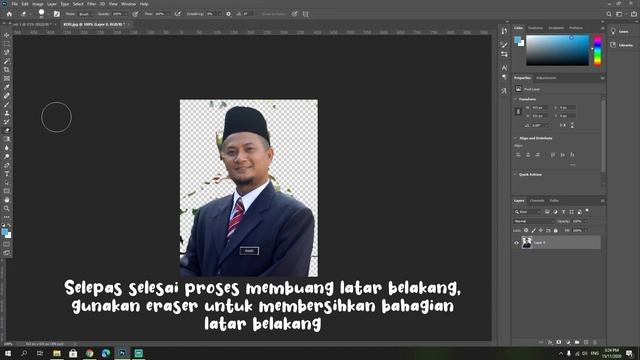Select the Dodge tool
This screenshot has width=640, height=360.
point(7,156)
